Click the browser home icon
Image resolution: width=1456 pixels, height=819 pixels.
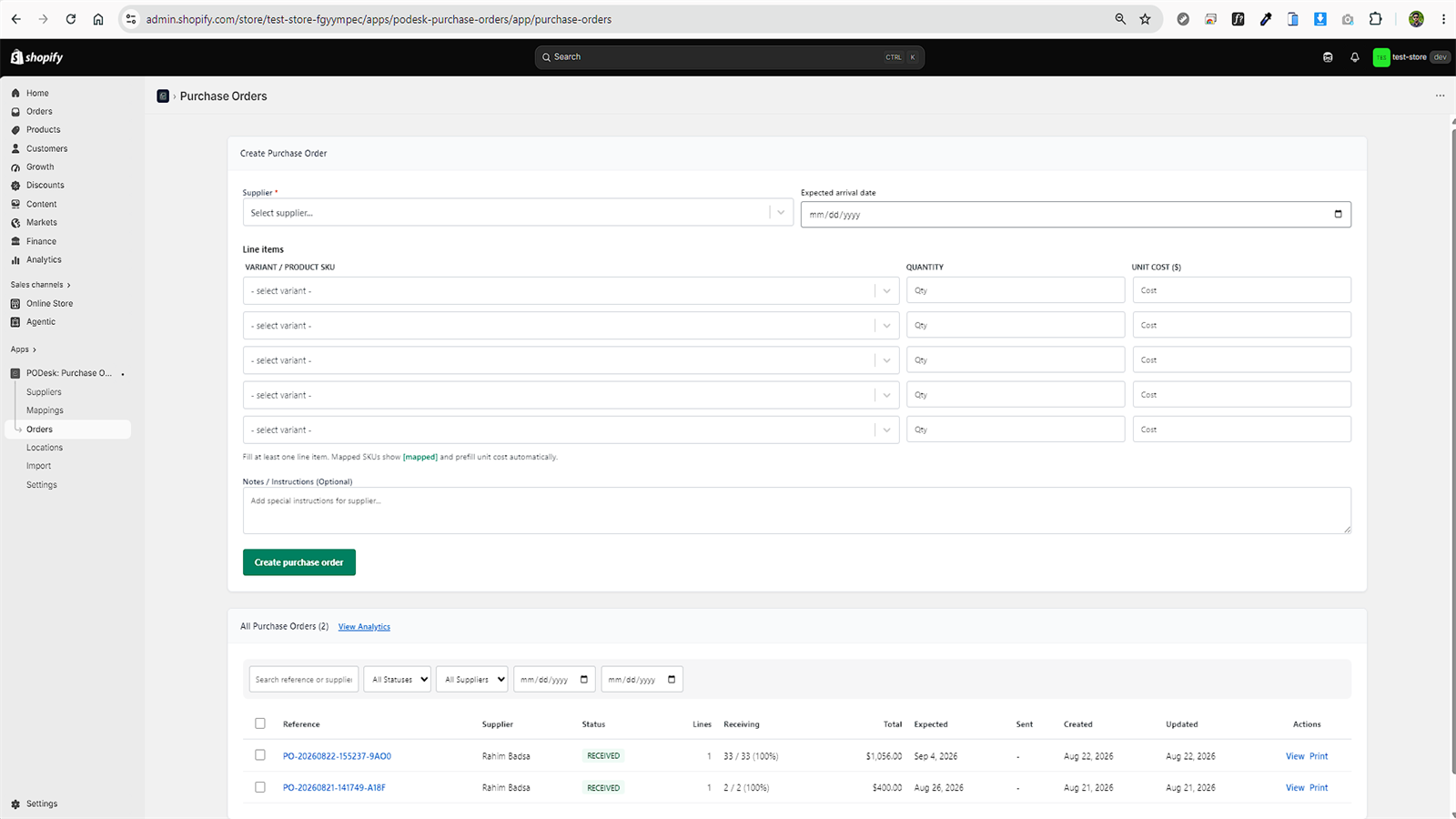point(98,19)
